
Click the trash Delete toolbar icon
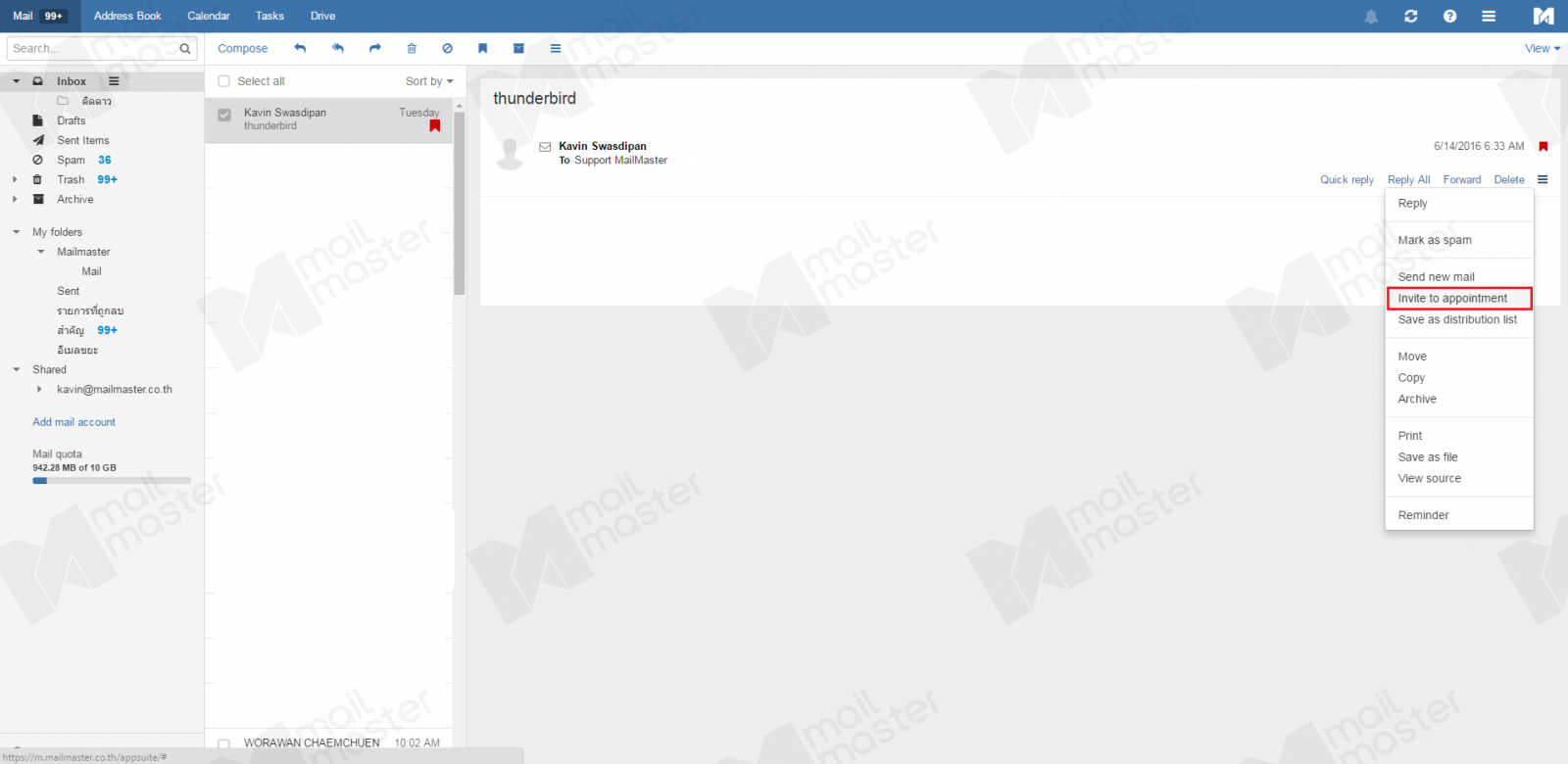tap(412, 48)
